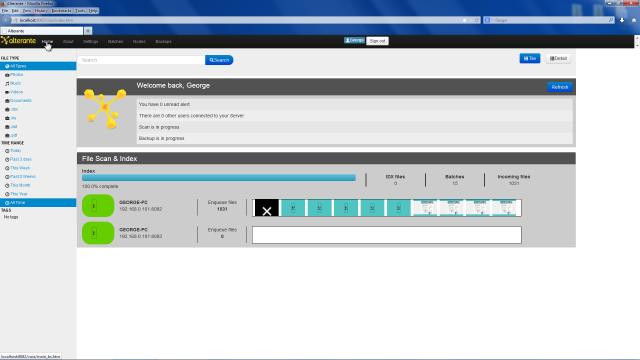The image size is (640, 360).
Task: Click the Documents briefcase icon
Action: 7,101
